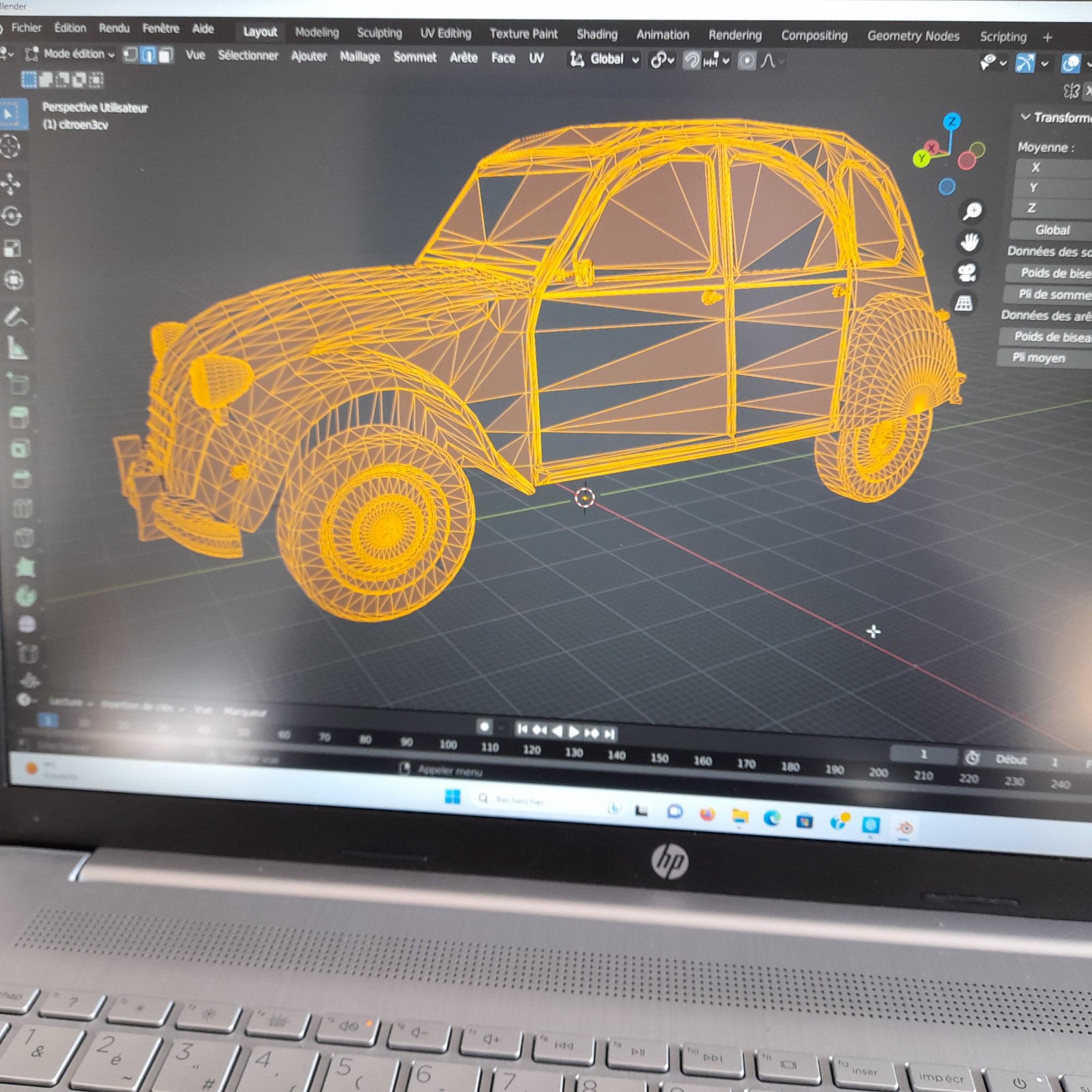Switch to the UV Editing workspace tab

click(x=446, y=33)
